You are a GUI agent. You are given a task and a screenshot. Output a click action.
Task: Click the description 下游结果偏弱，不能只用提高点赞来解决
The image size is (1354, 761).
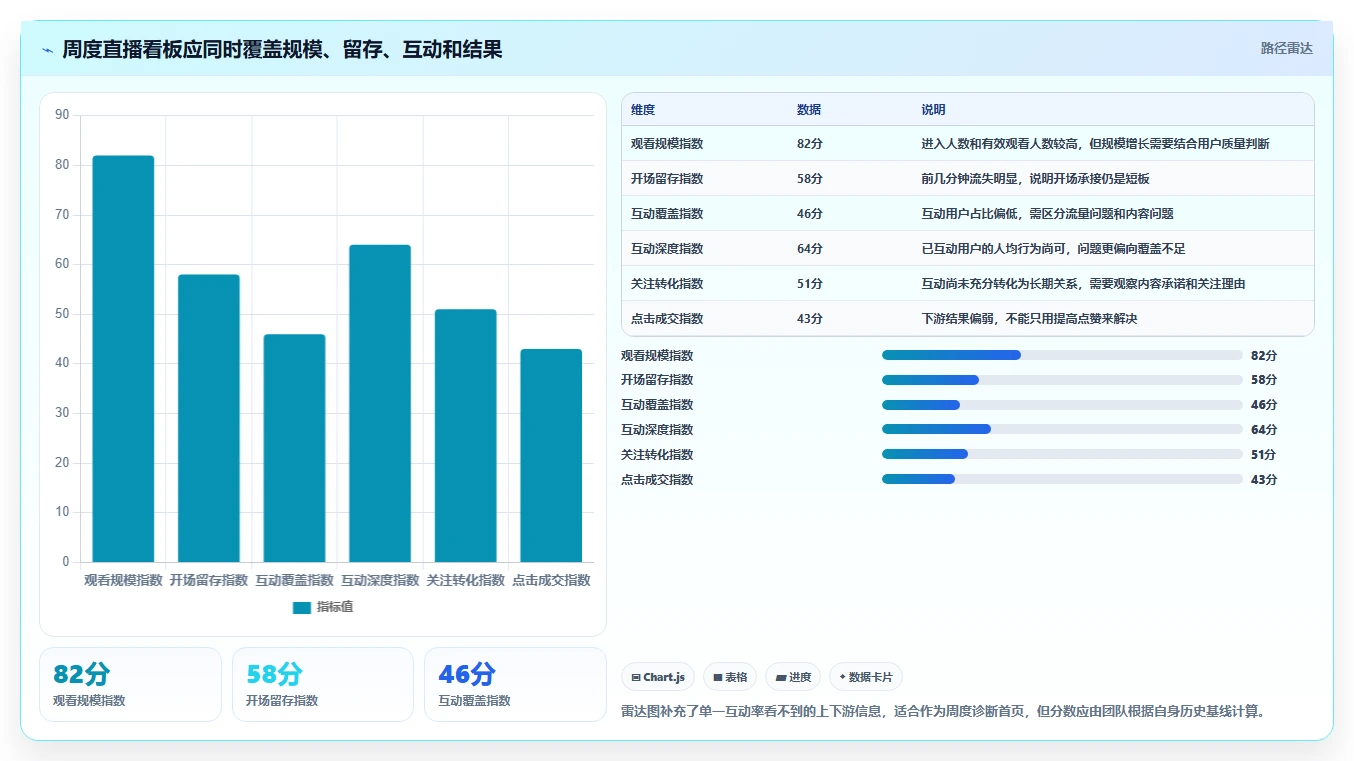coord(1029,319)
